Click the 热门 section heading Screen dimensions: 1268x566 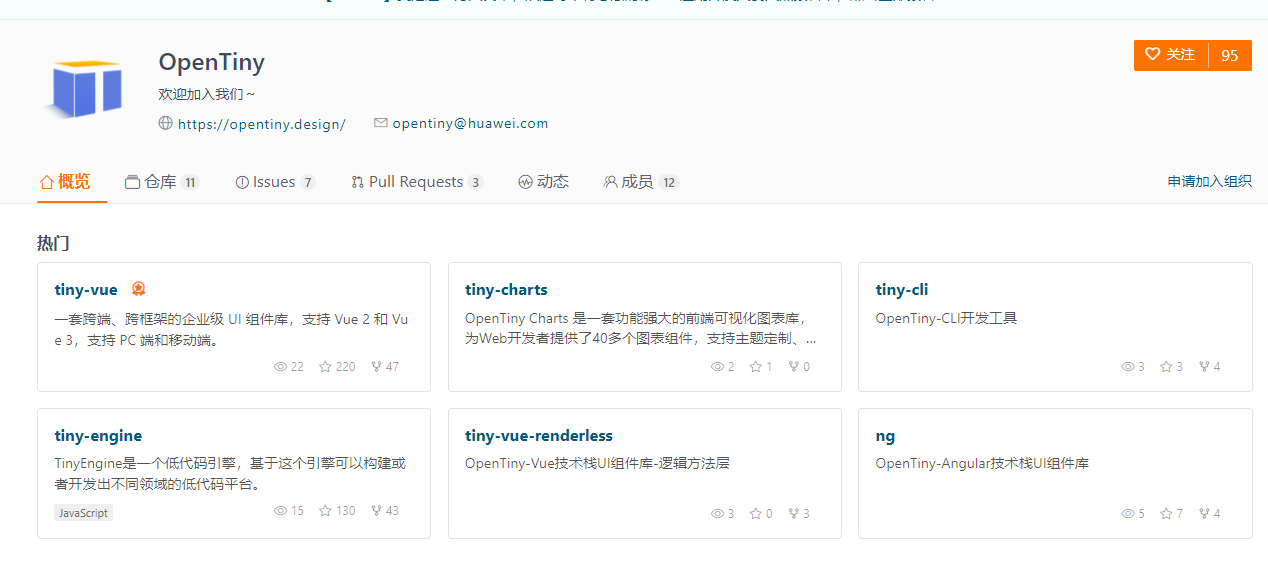click(x=53, y=243)
